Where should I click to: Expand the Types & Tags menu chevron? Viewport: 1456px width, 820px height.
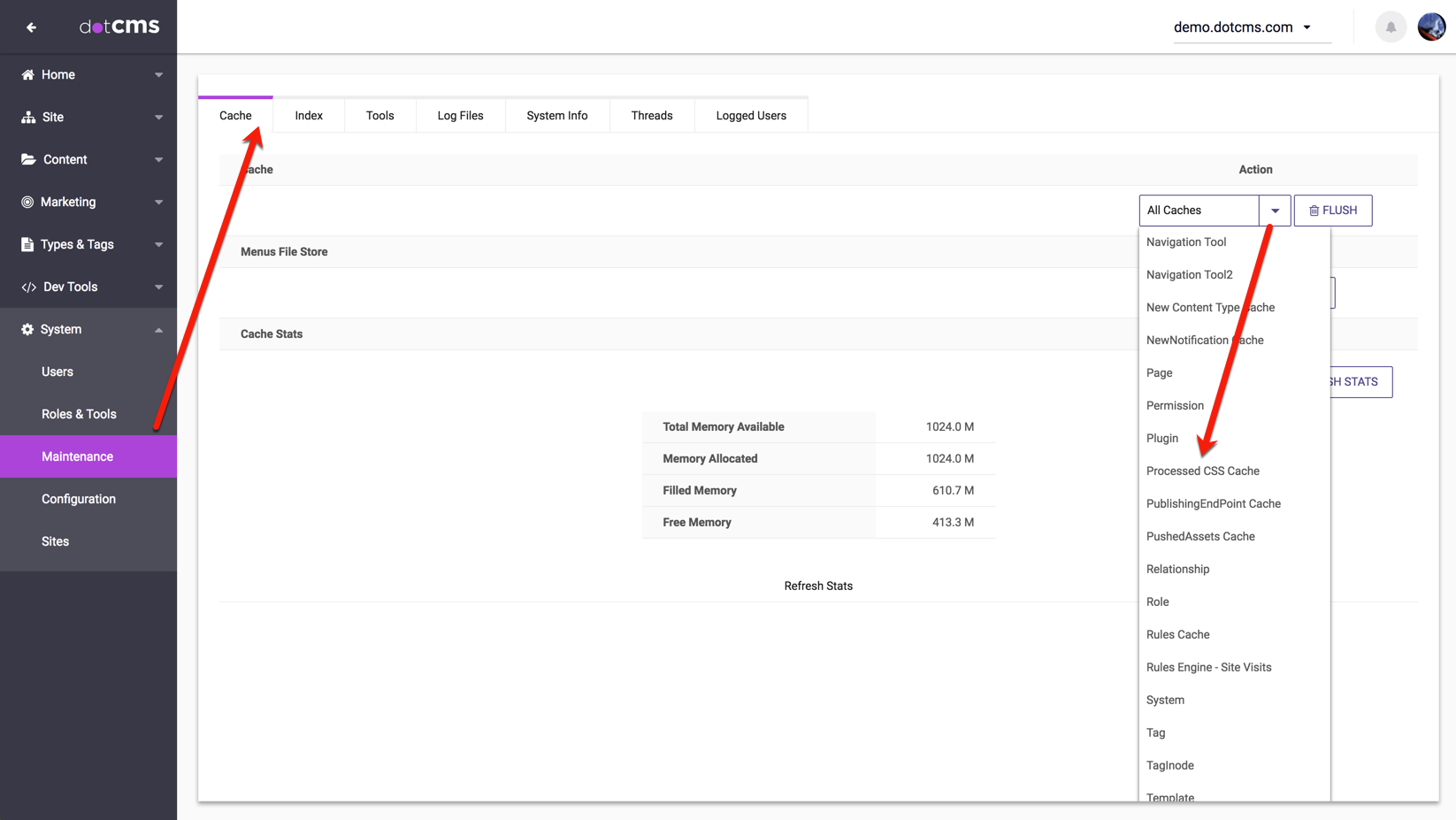(159, 245)
